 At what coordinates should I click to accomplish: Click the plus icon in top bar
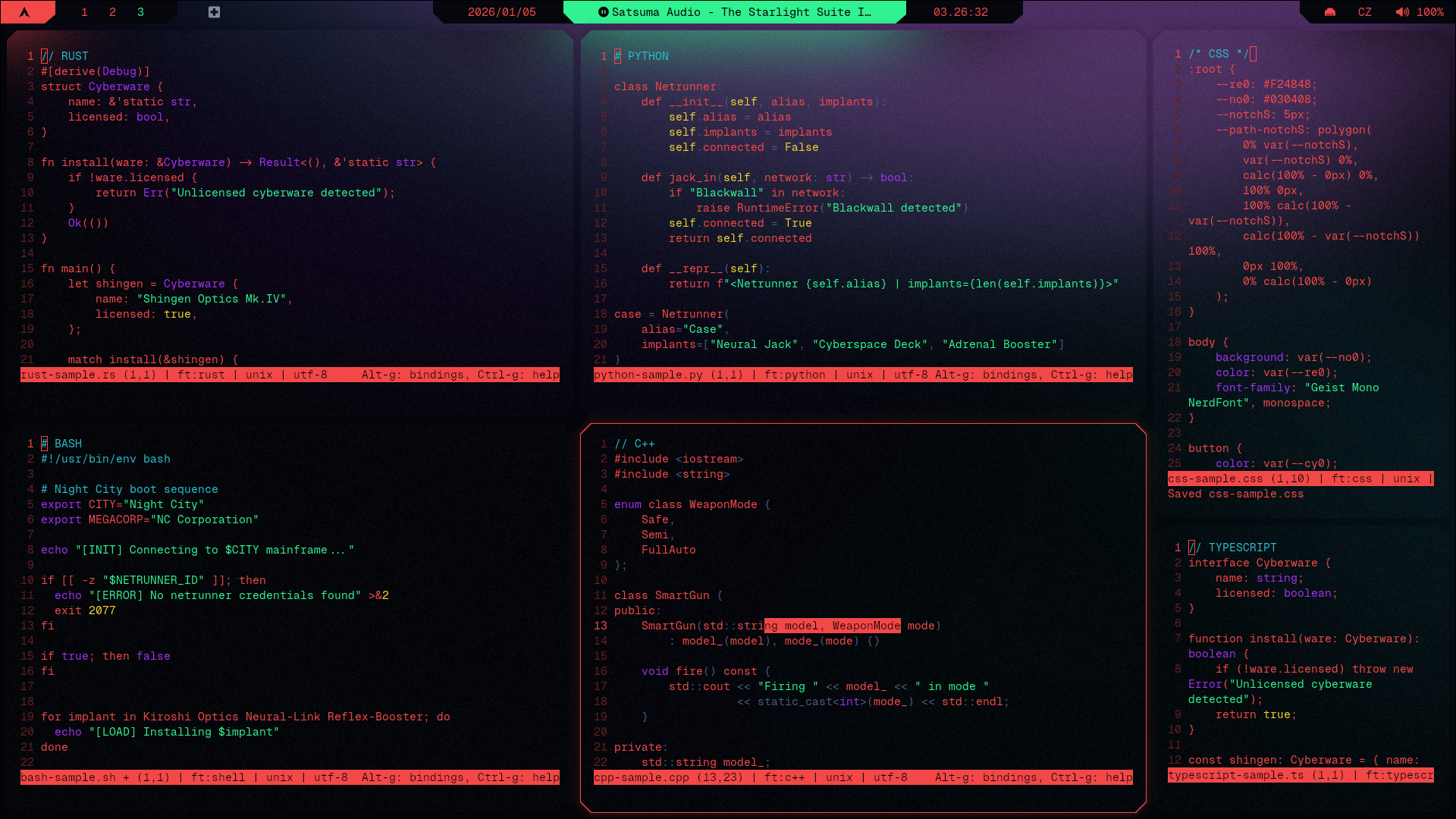click(x=214, y=12)
